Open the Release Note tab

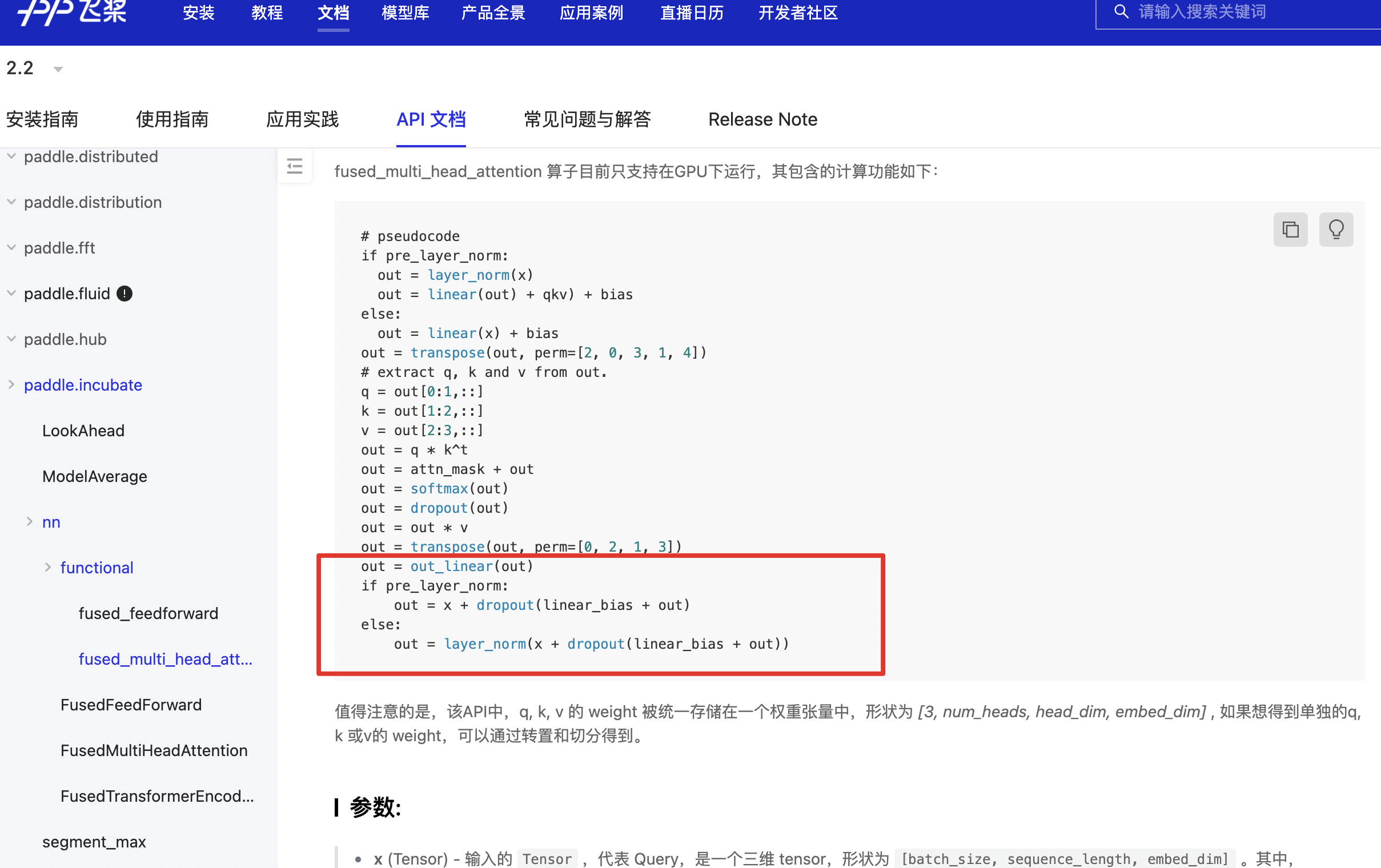click(762, 119)
